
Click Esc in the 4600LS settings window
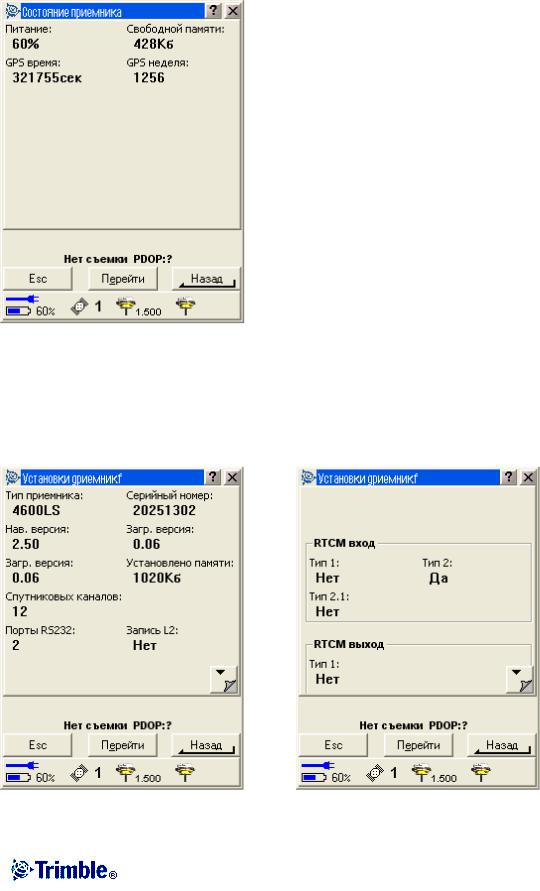point(38,745)
